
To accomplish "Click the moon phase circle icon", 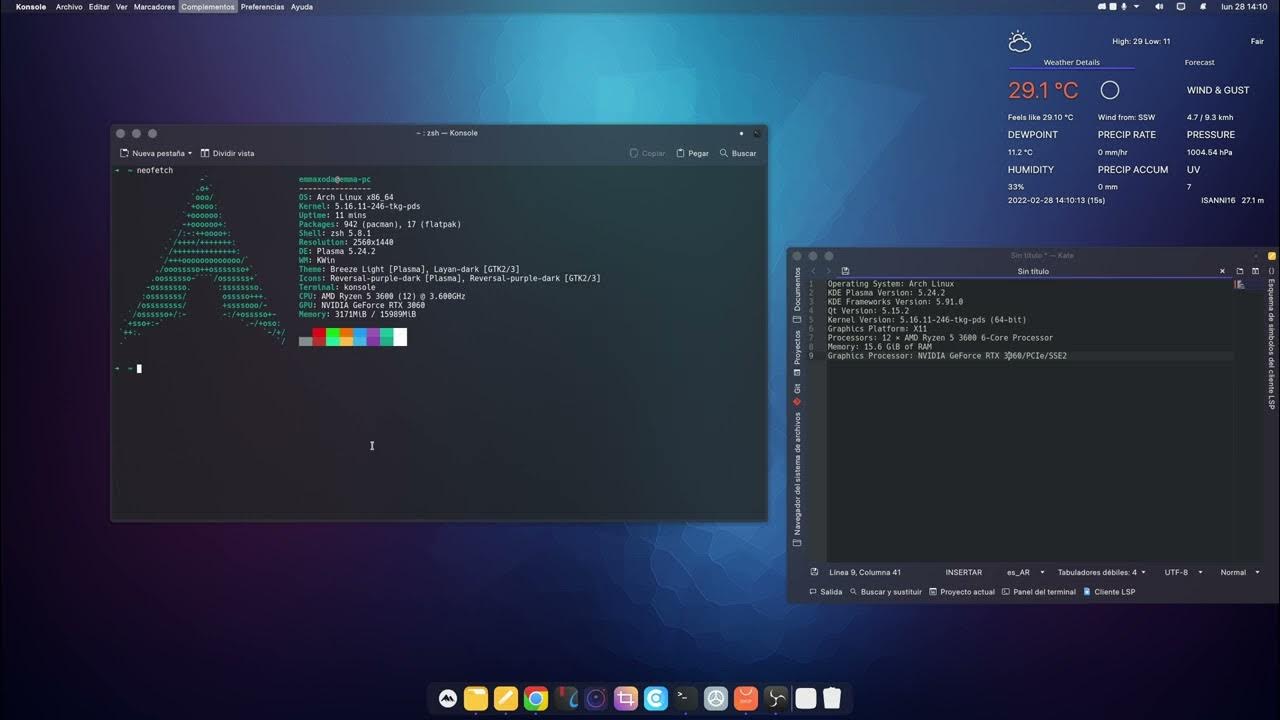I will tap(1109, 90).
